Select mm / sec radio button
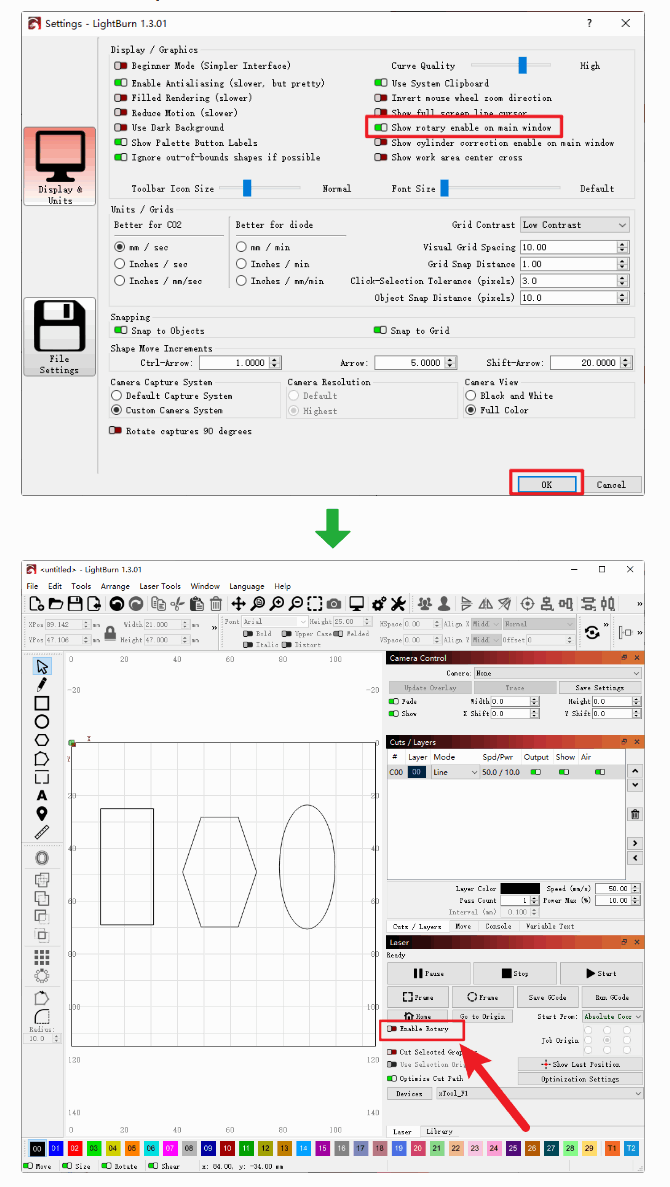The height and width of the screenshot is (1187, 670). pyautogui.click(x=119, y=247)
